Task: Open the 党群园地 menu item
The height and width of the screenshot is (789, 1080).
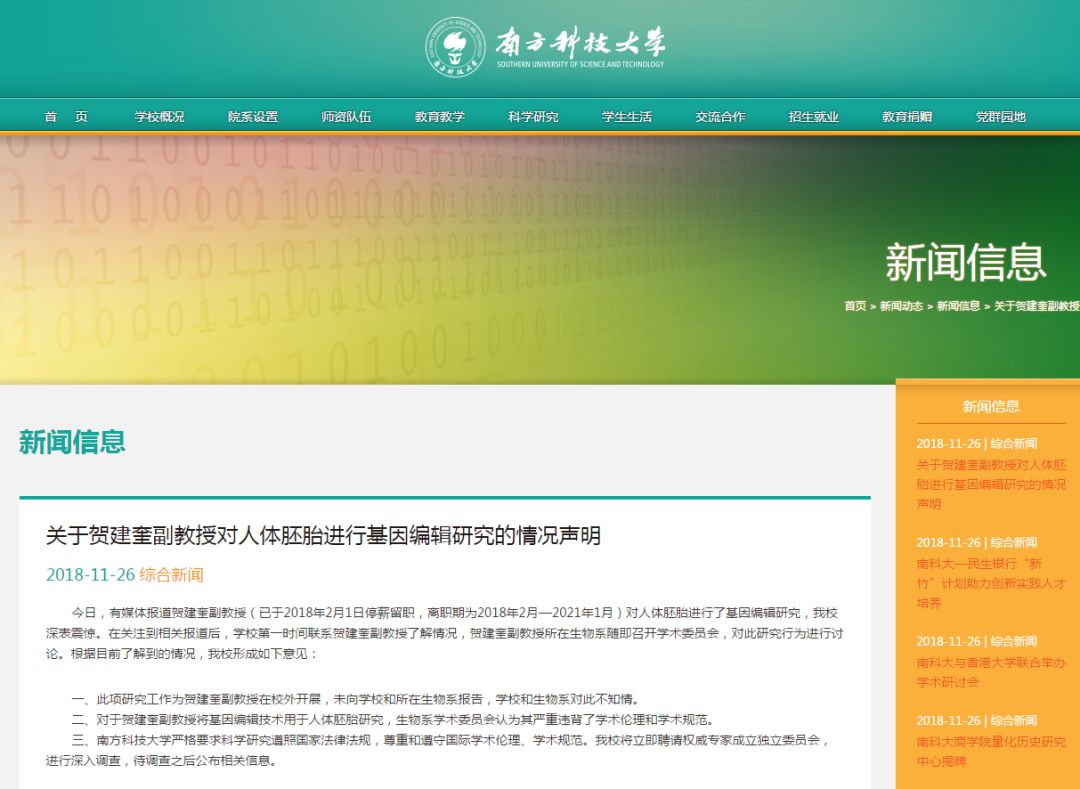Action: click(1001, 117)
